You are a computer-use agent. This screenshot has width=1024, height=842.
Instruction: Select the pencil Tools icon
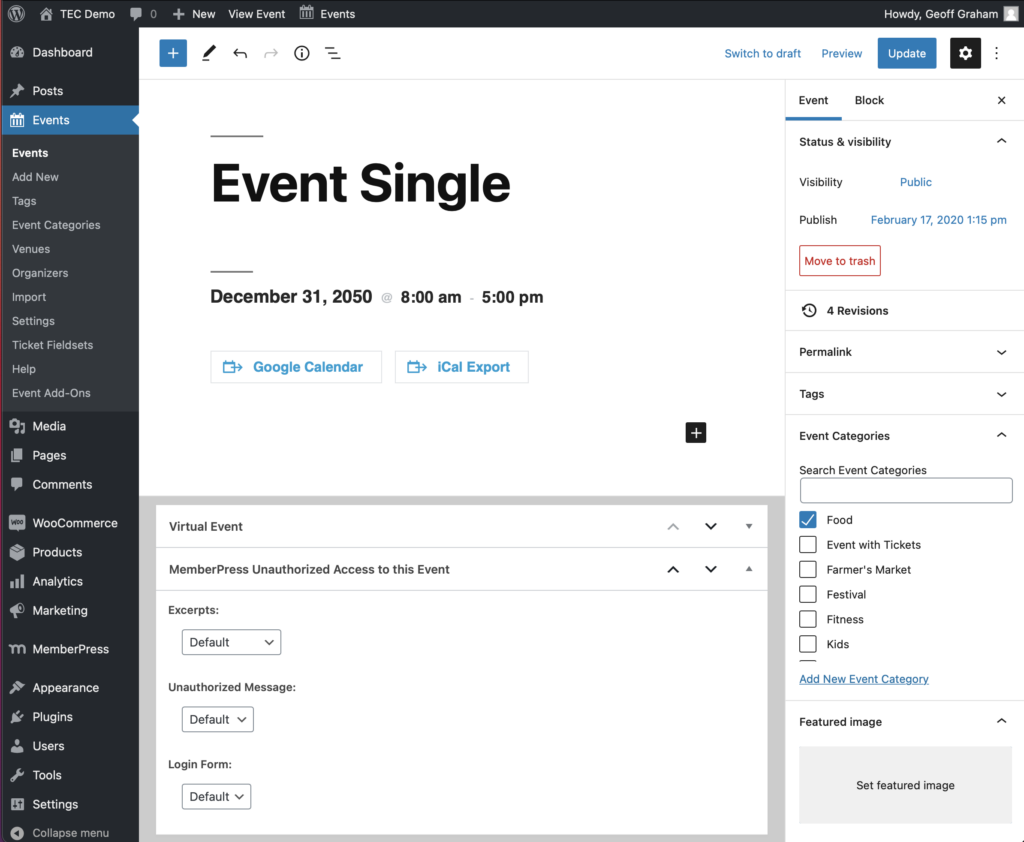point(208,53)
